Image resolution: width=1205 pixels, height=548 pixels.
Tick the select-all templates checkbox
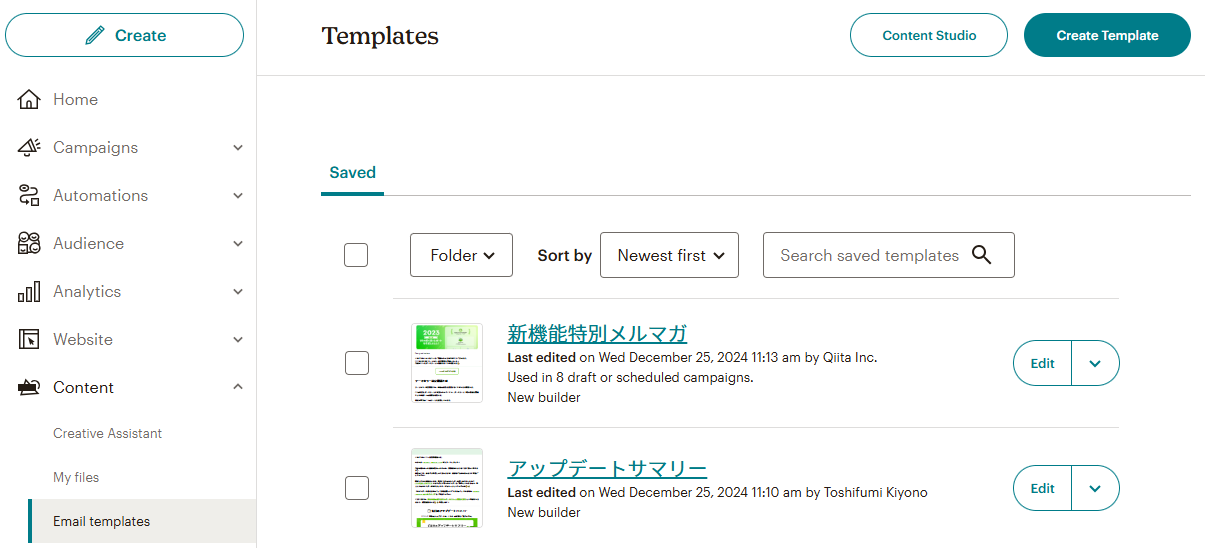click(x=356, y=255)
